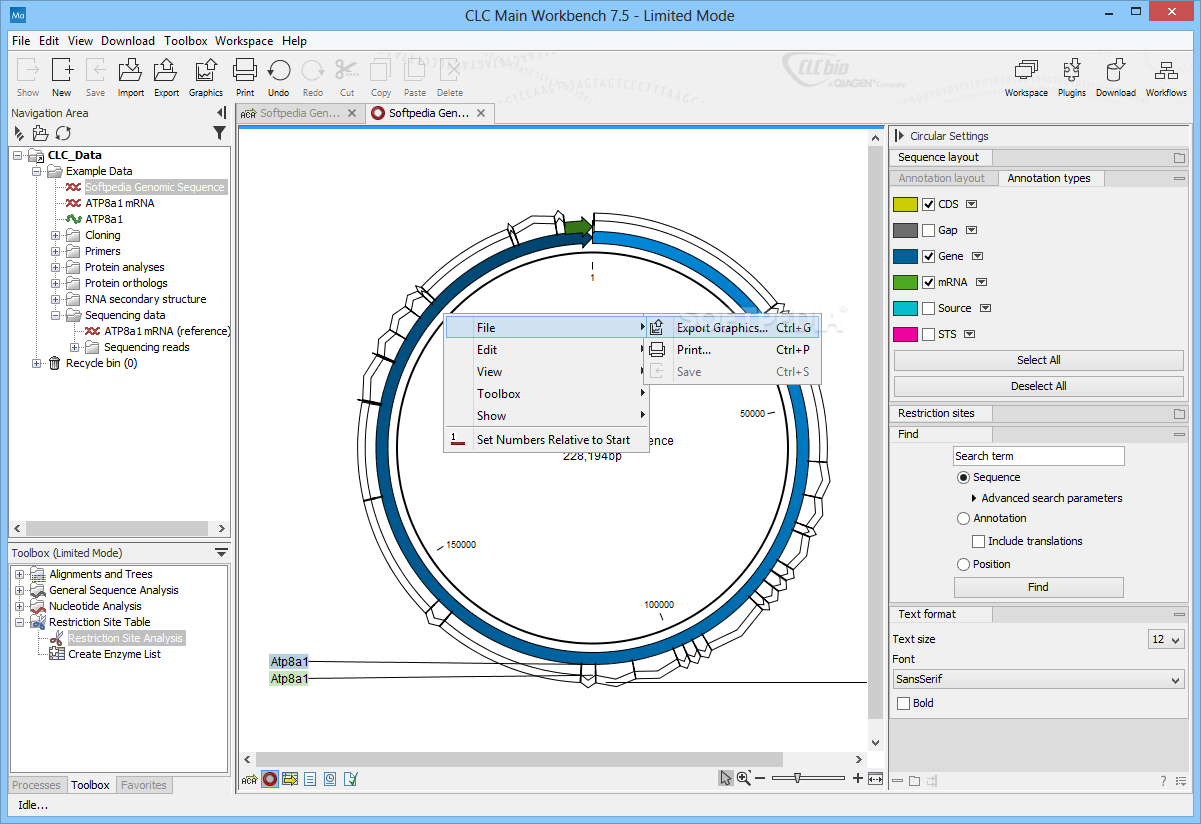Select Set Numbers Relative to Start
This screenshot has height=824, width=1201.
pyautogui.click(x=546, y=440)
